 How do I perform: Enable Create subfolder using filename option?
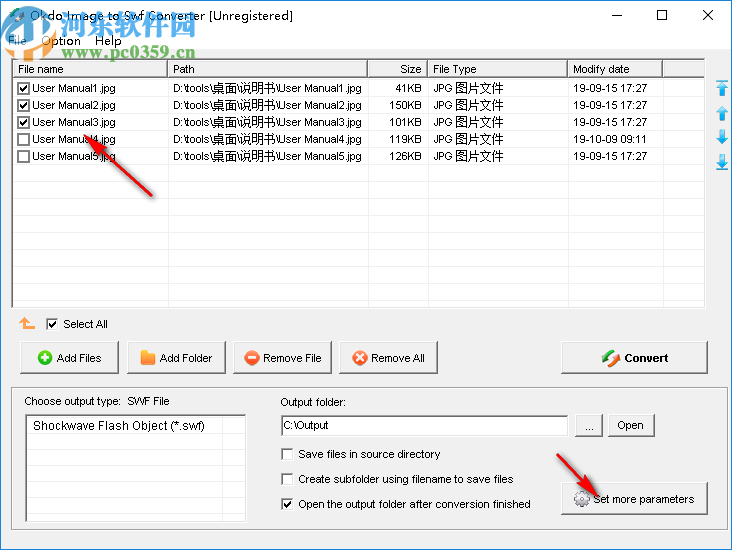287,479
